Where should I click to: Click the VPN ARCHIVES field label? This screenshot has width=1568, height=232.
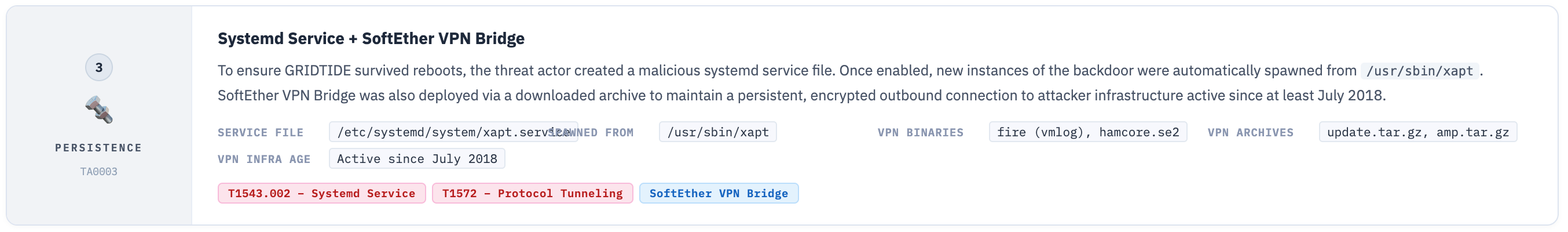pyautogui.click(x=1250, y=133)
